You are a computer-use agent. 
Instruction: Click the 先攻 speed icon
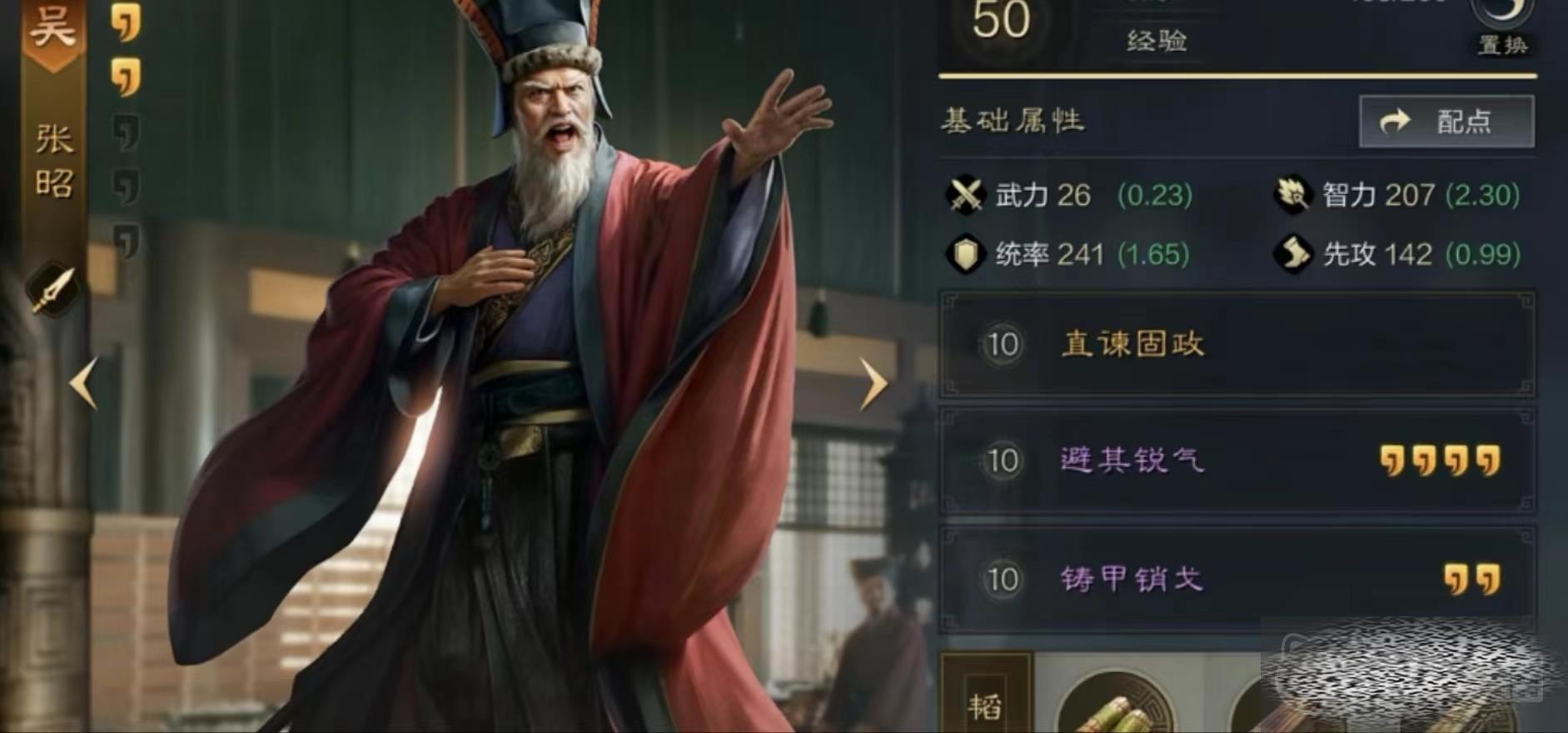1292,254
